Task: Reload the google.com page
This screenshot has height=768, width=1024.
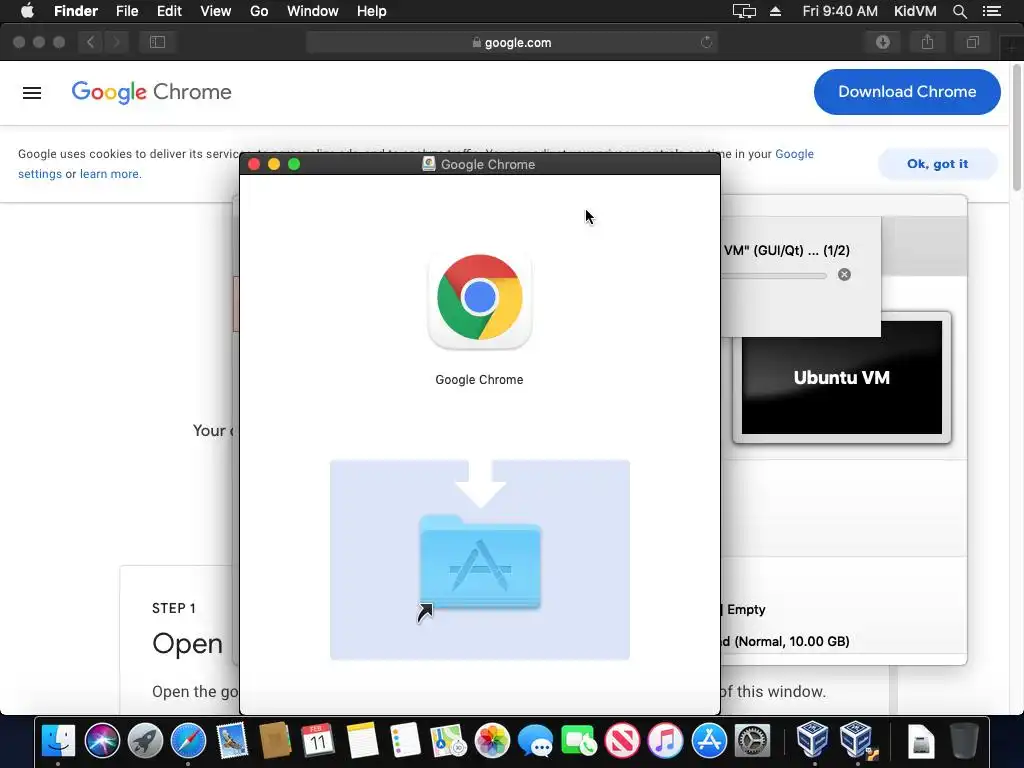Action: click(706, 42)
